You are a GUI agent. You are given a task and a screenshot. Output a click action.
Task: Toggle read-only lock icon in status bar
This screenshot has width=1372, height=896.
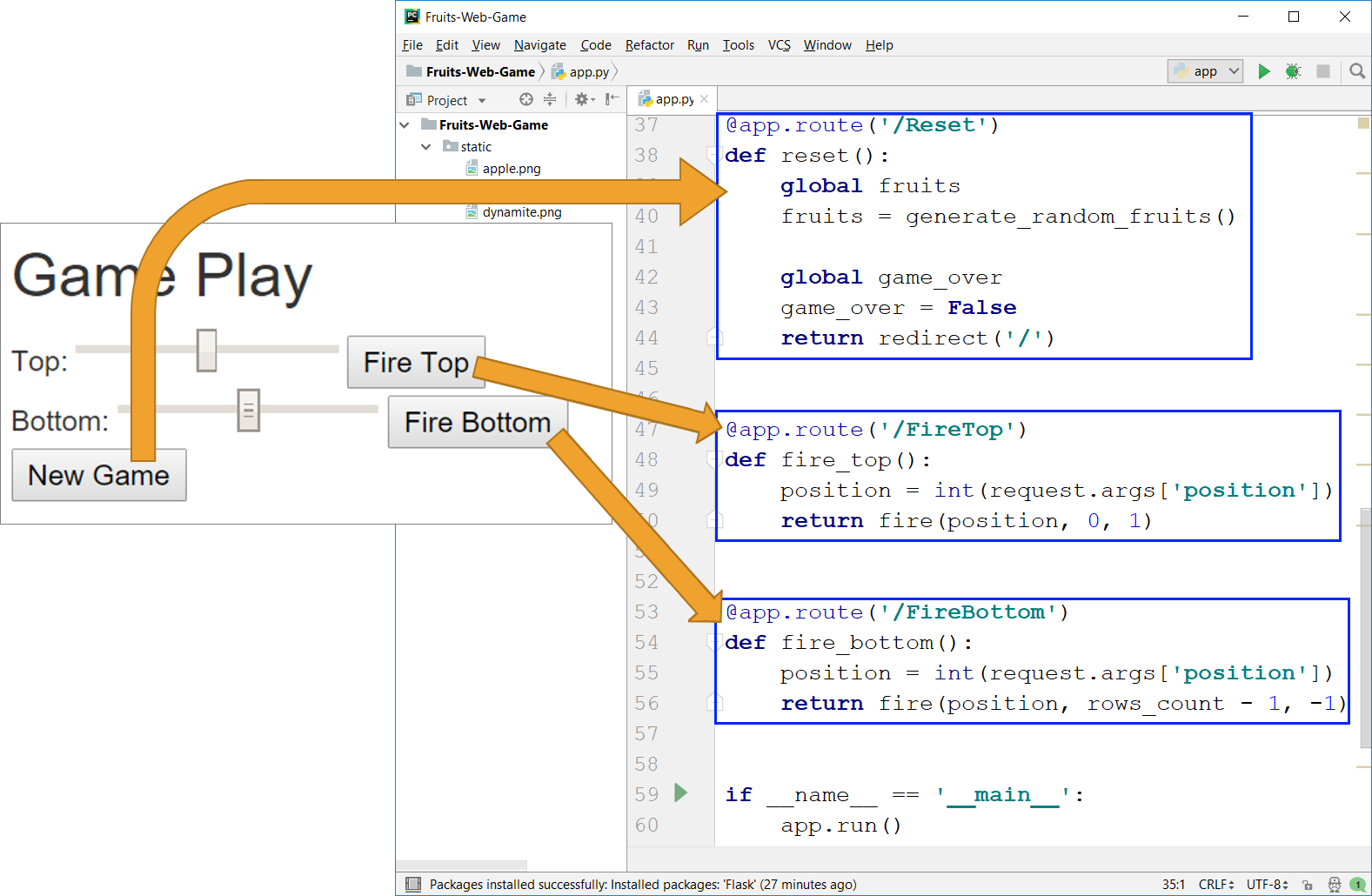pyautogui.click(x=1307, y=885)
